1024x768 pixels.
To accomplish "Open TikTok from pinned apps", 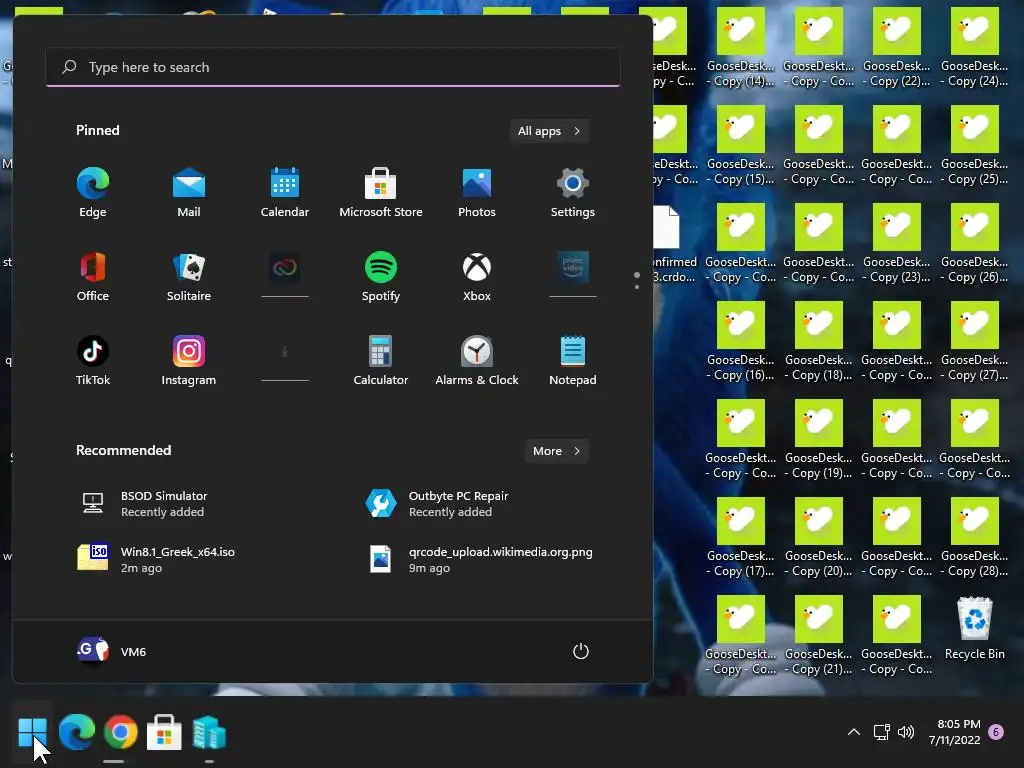I will 93,361.
